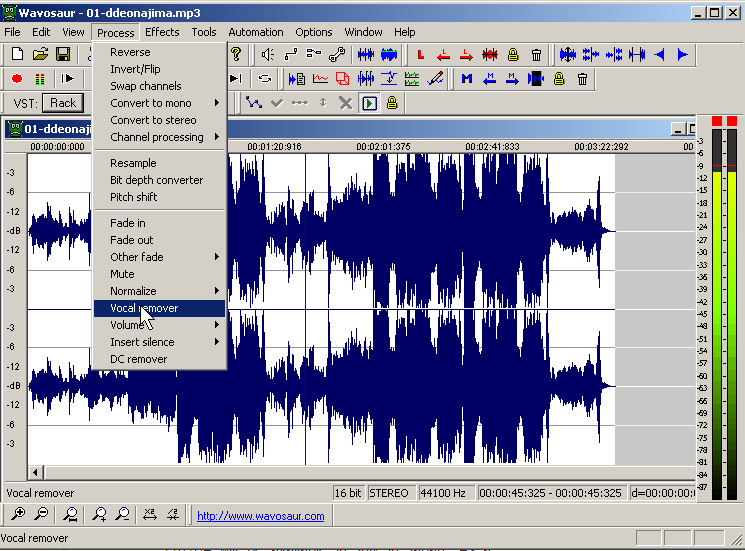Select the Pitch shift menu entry
745x551 pixels.
coord(159,197)
